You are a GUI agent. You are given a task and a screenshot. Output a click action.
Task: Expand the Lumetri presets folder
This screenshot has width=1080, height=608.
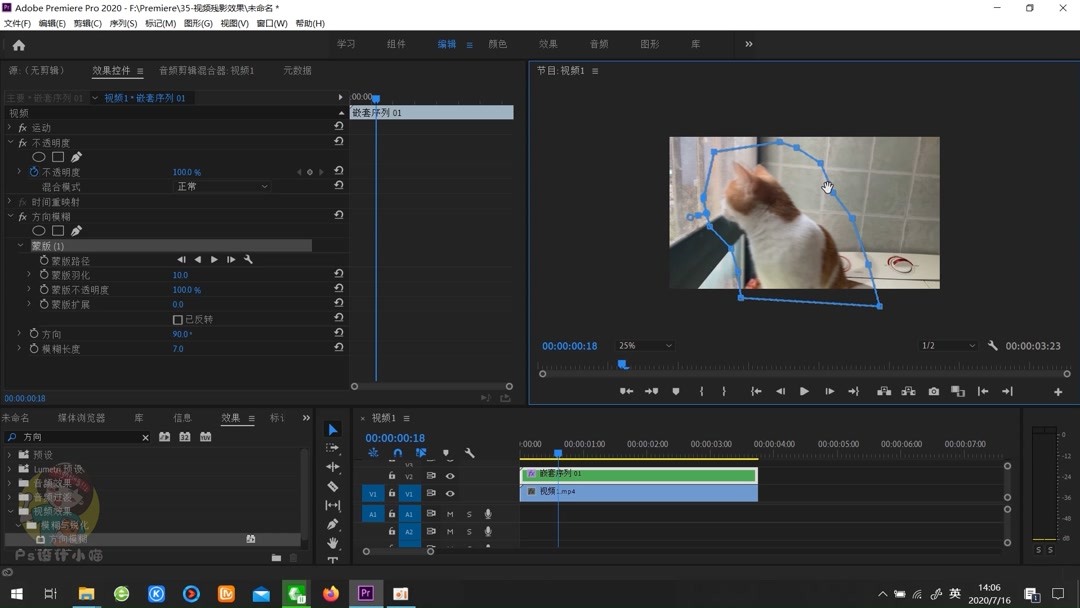point(10,469)
